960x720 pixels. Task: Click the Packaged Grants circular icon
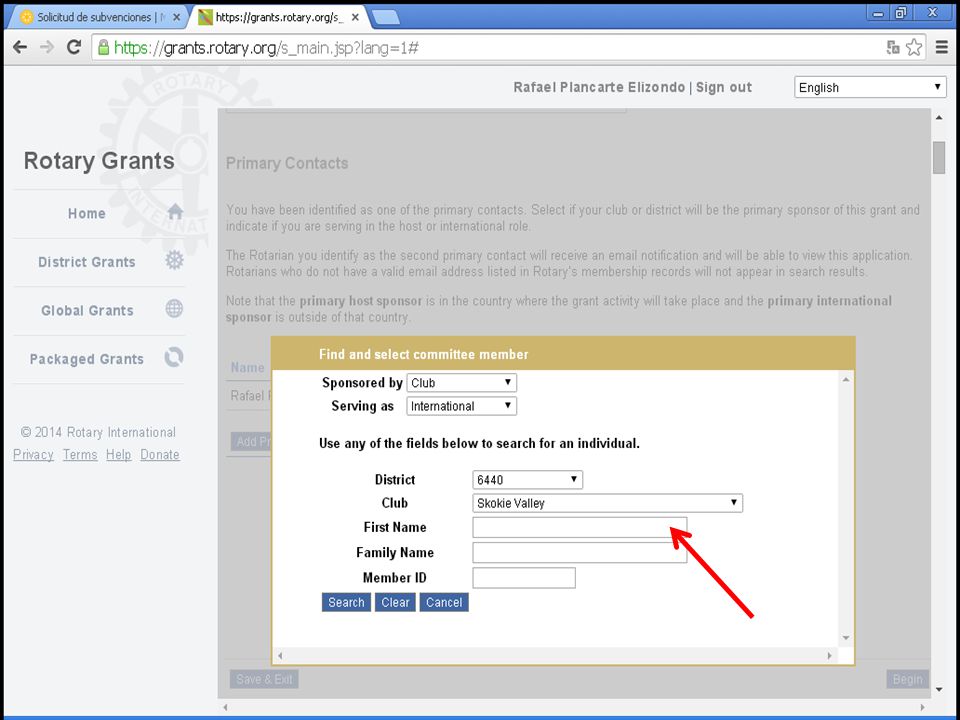coord(174,357)
